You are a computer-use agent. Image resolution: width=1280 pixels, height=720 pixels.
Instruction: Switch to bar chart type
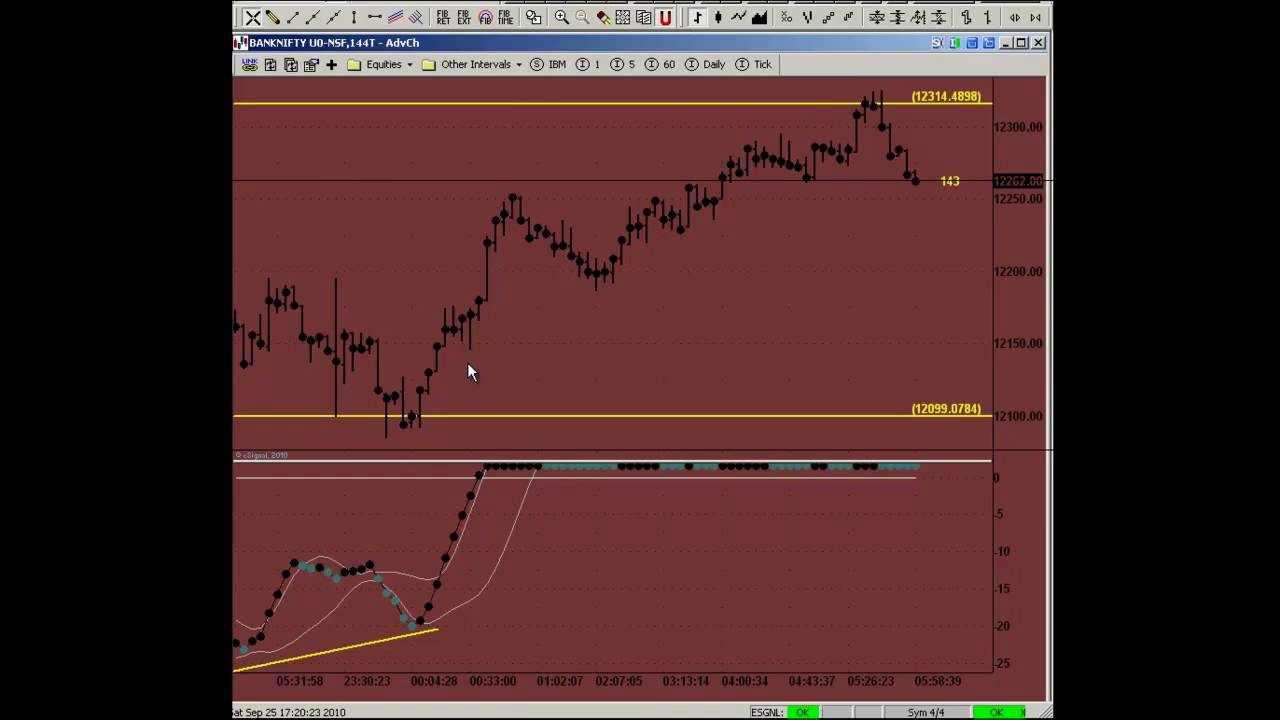[698, 17]
